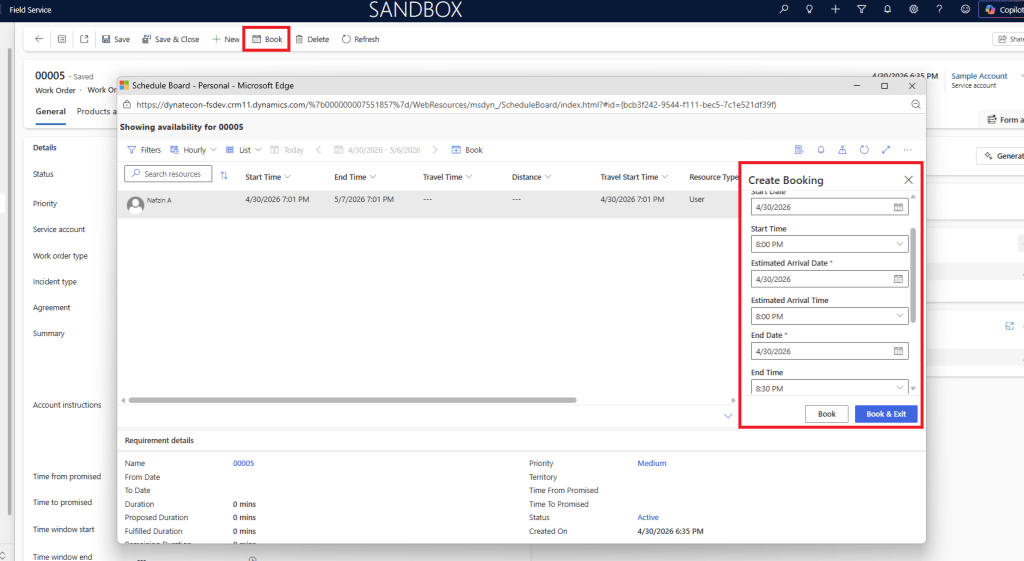
Task: Open the End Time column dropdown
Action: (373, 177)
